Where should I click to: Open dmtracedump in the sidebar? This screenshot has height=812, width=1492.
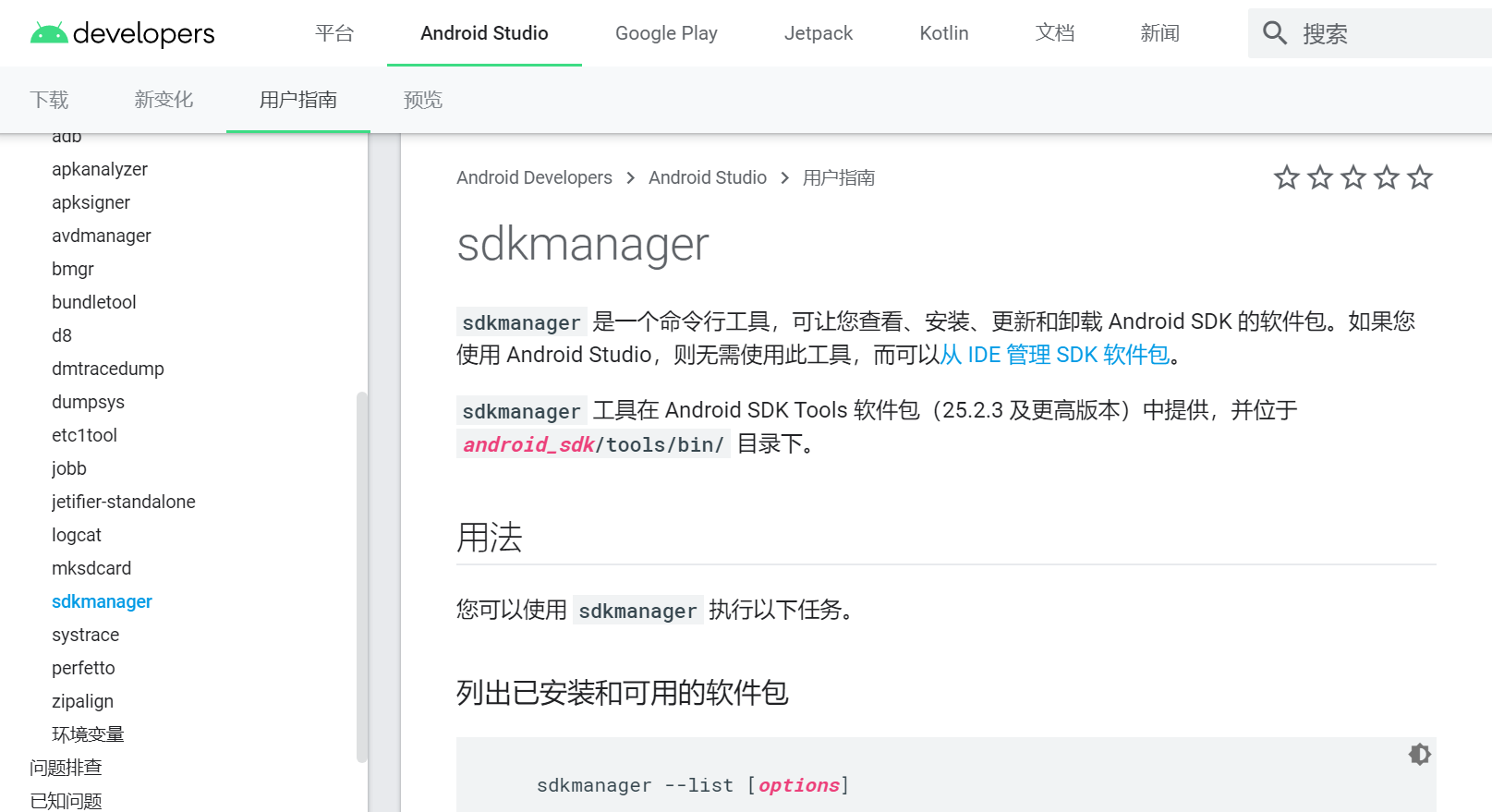click(x=108, y=369)
